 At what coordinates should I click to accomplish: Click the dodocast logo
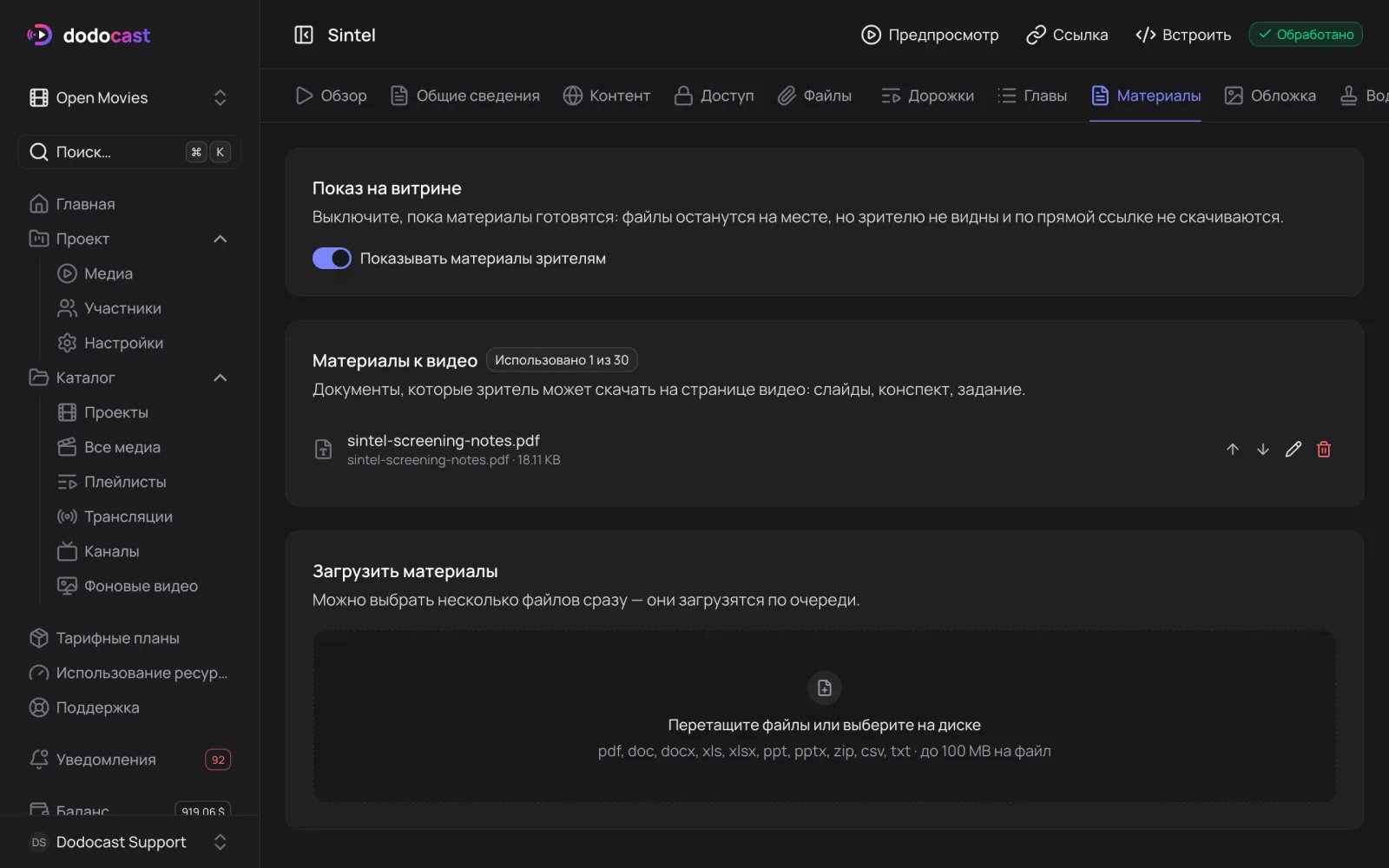coord(89,35)
